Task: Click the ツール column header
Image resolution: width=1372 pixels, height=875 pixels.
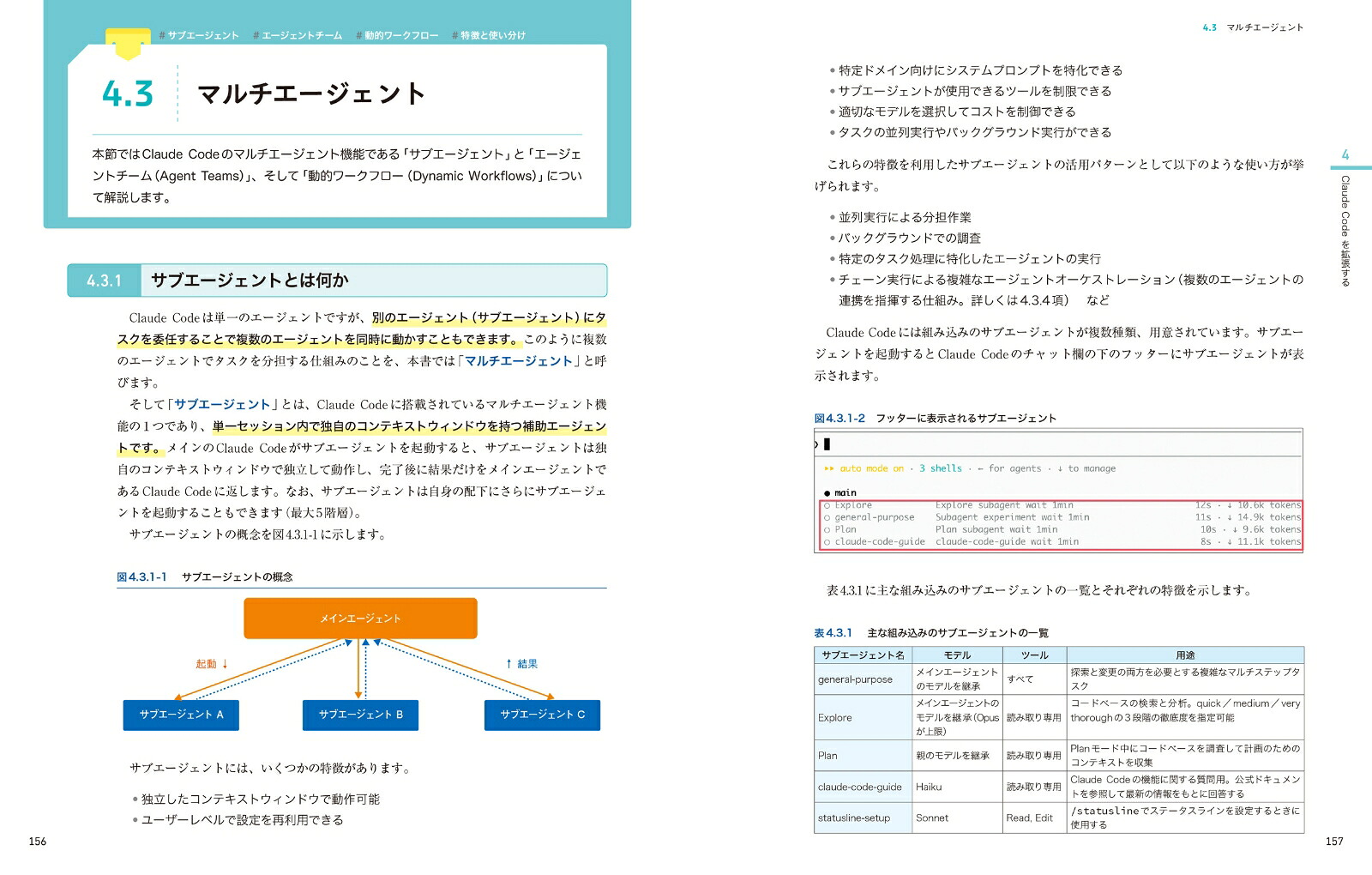Action: pos(1034,655)
